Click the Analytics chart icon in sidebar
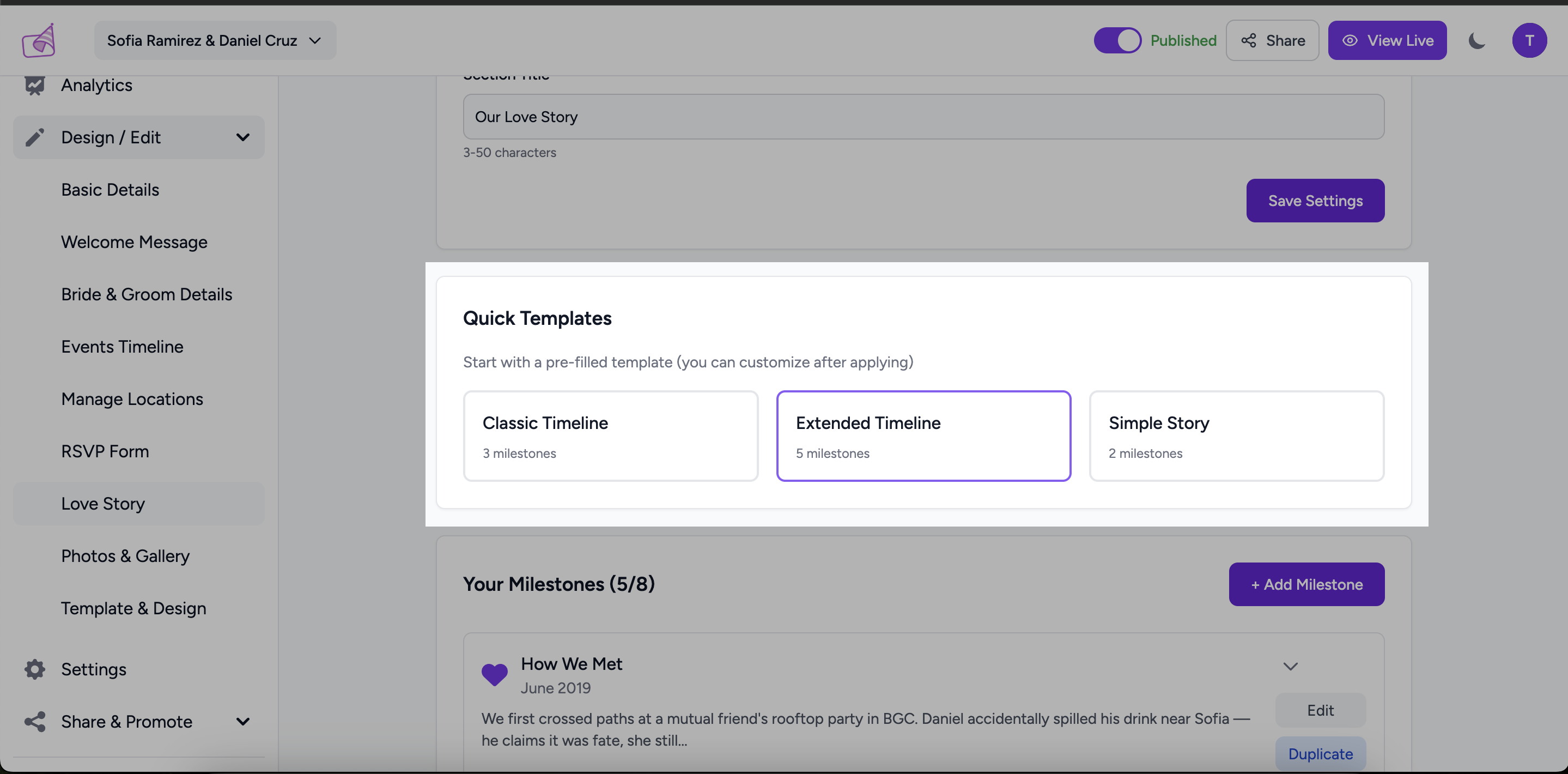The image size is (1568, 774). click(35, 85)
